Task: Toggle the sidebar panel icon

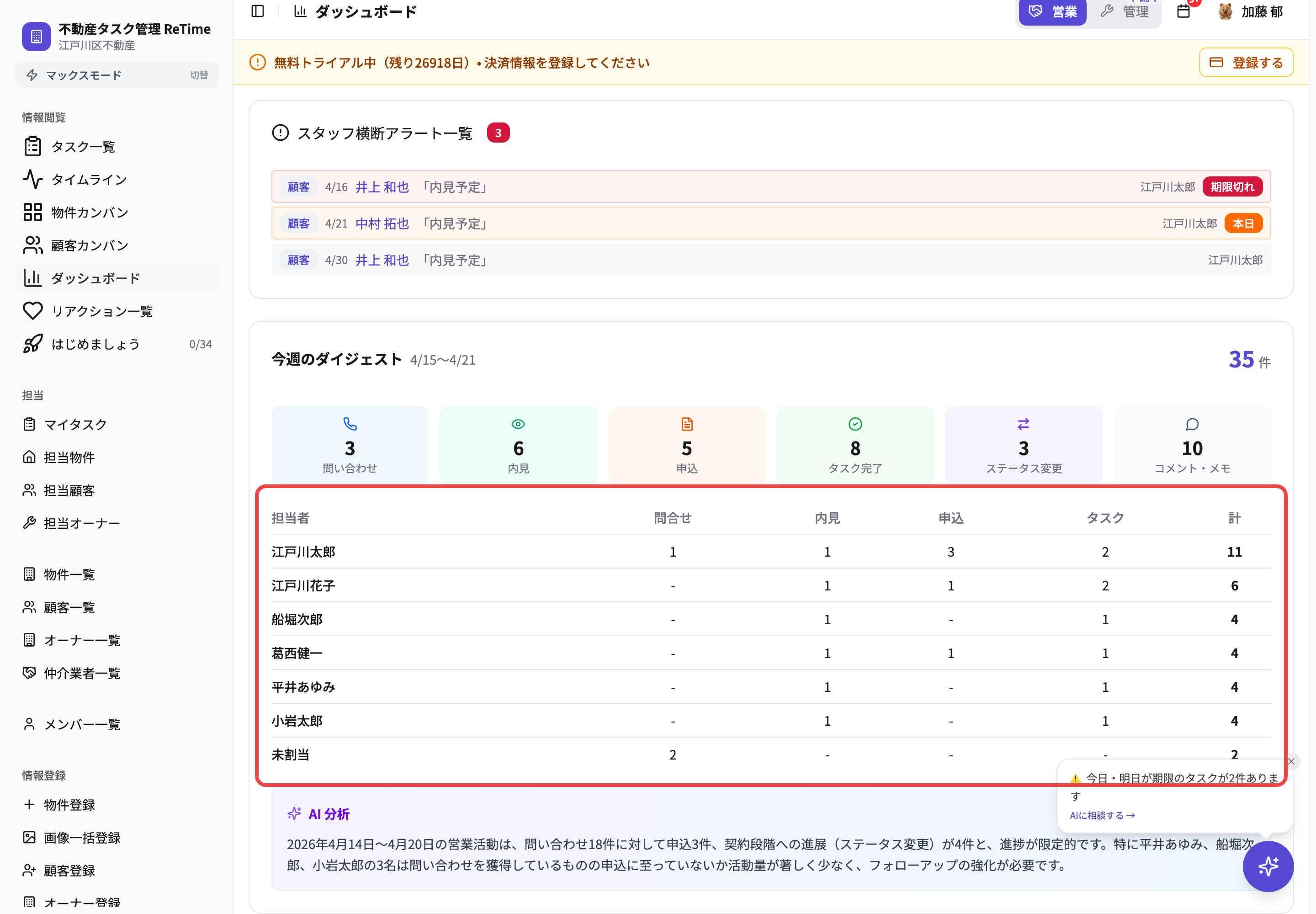Action: click(x=258, y=11)
